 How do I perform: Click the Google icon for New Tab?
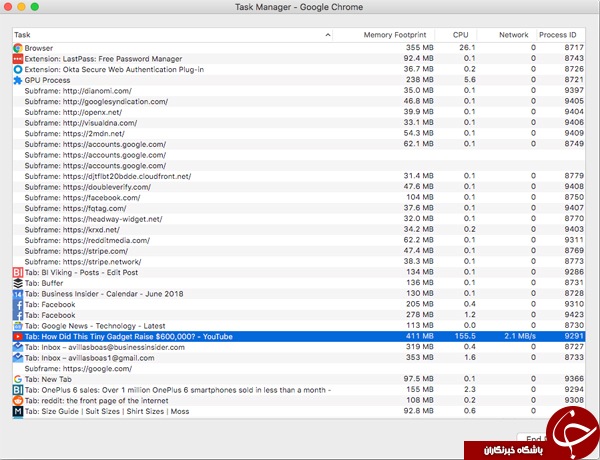pos(18,379)
